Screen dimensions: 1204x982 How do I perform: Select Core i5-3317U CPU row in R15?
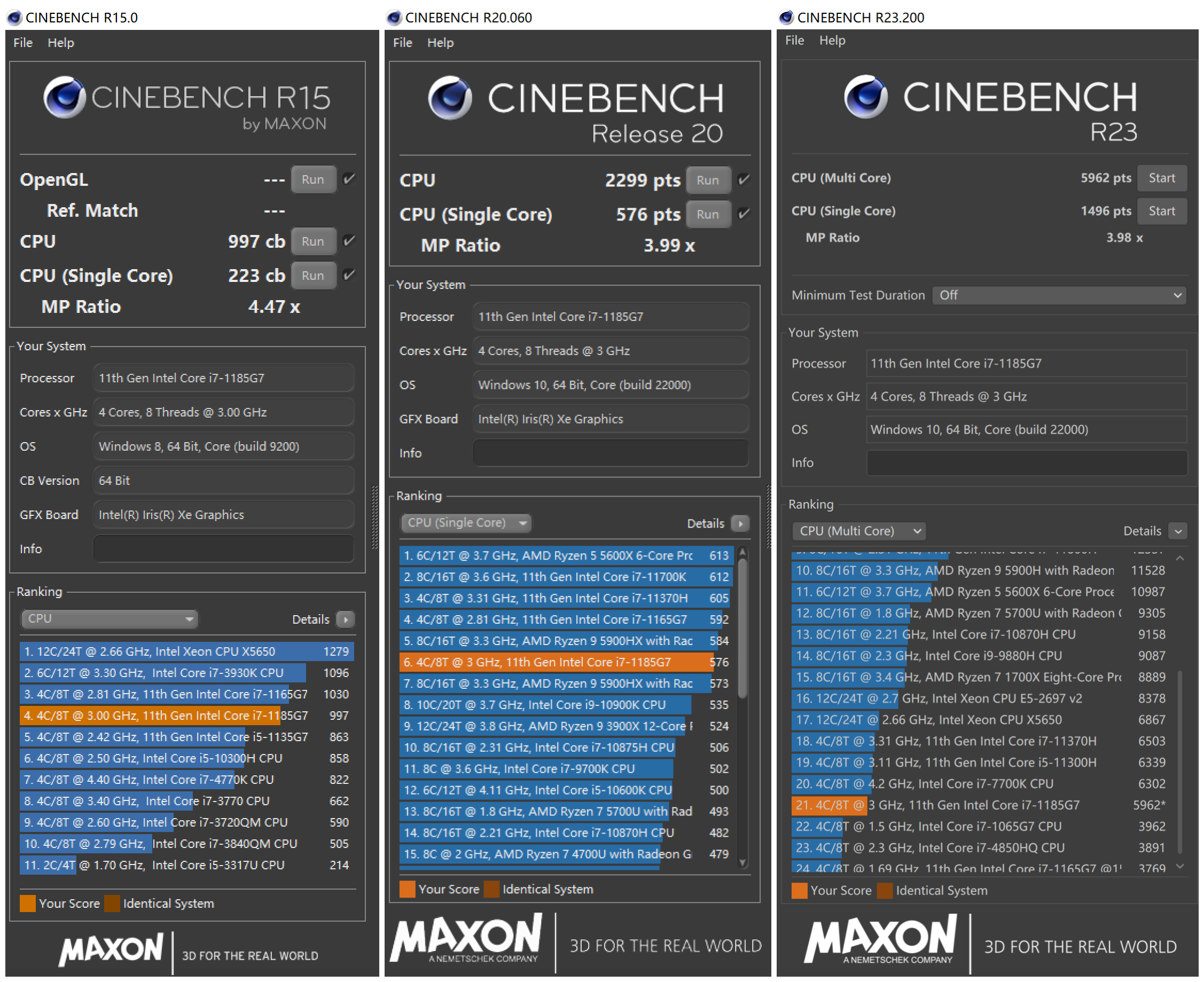187,865
